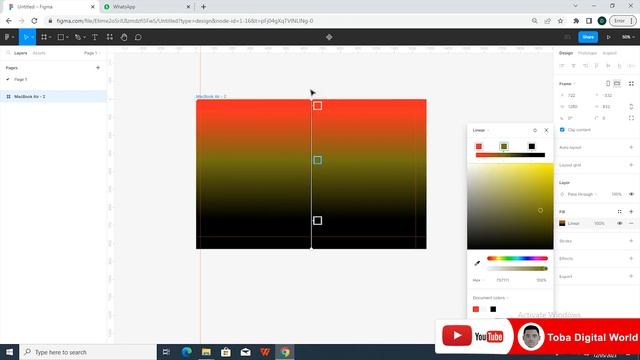Image resolution: width=640 pixels, height=360 pixels.
Task: Add a new page with plus icon
Action: [x=98, y=68]
